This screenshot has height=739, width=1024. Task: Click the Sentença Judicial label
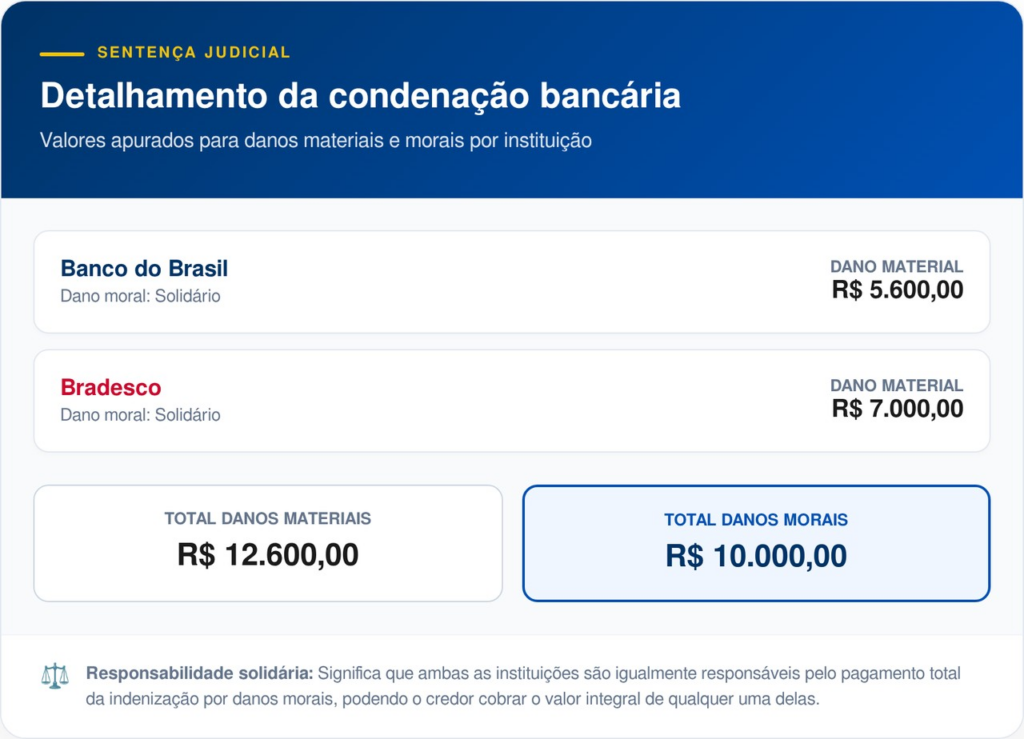tap(194, 52)
